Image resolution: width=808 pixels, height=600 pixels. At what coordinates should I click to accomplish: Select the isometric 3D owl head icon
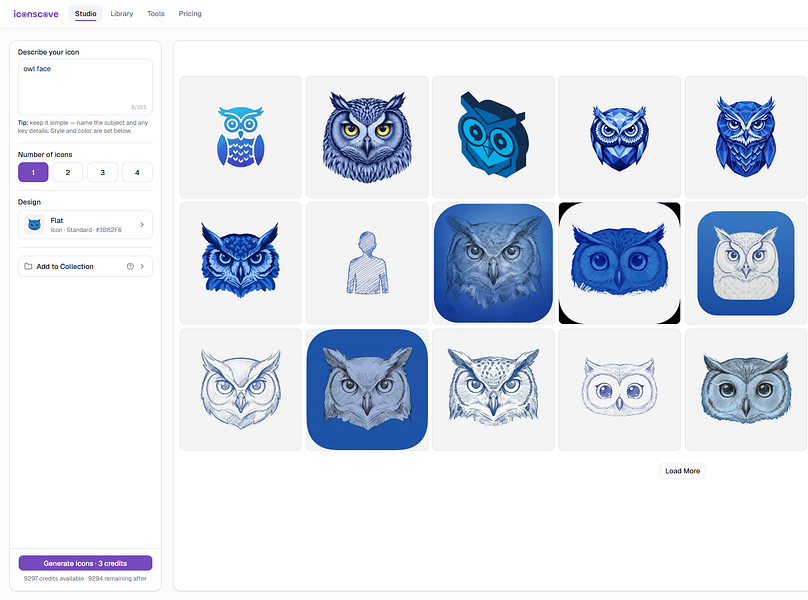pyautogui.click(x=494, y=137)
